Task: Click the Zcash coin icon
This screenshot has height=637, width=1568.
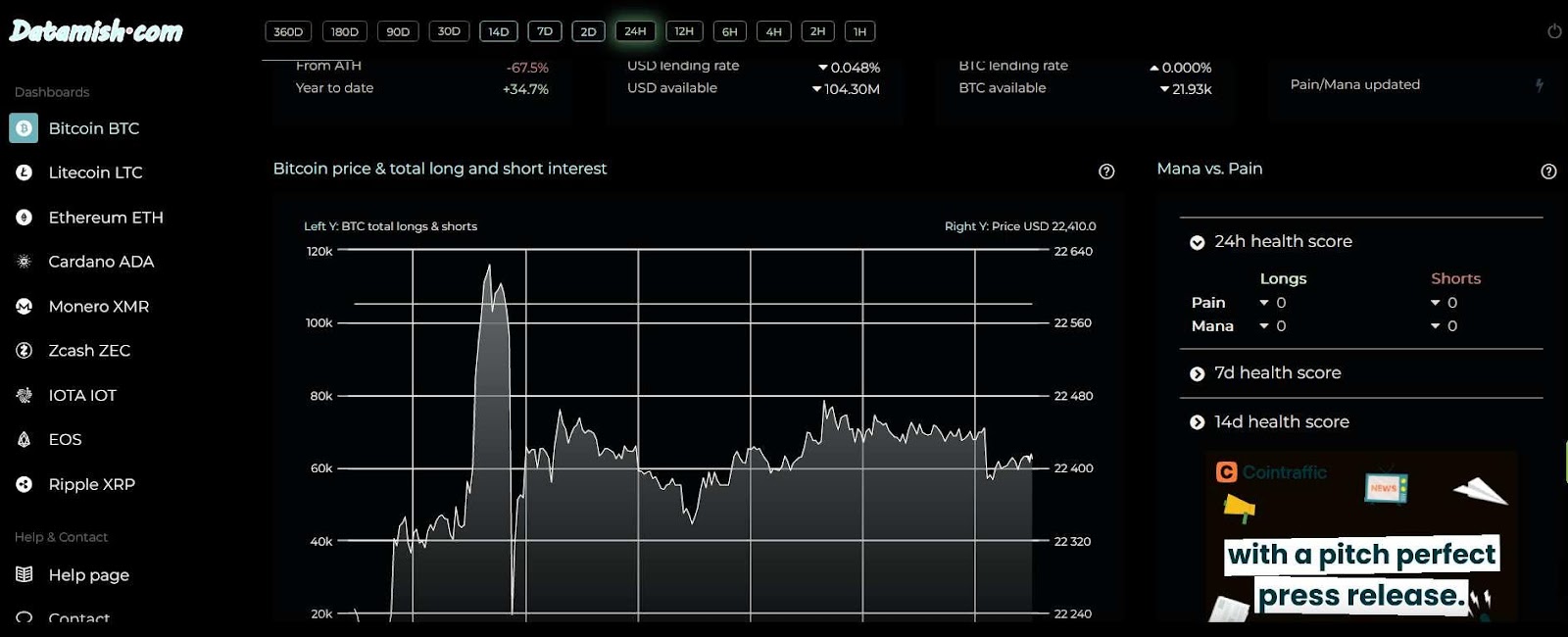Action: 24,351
